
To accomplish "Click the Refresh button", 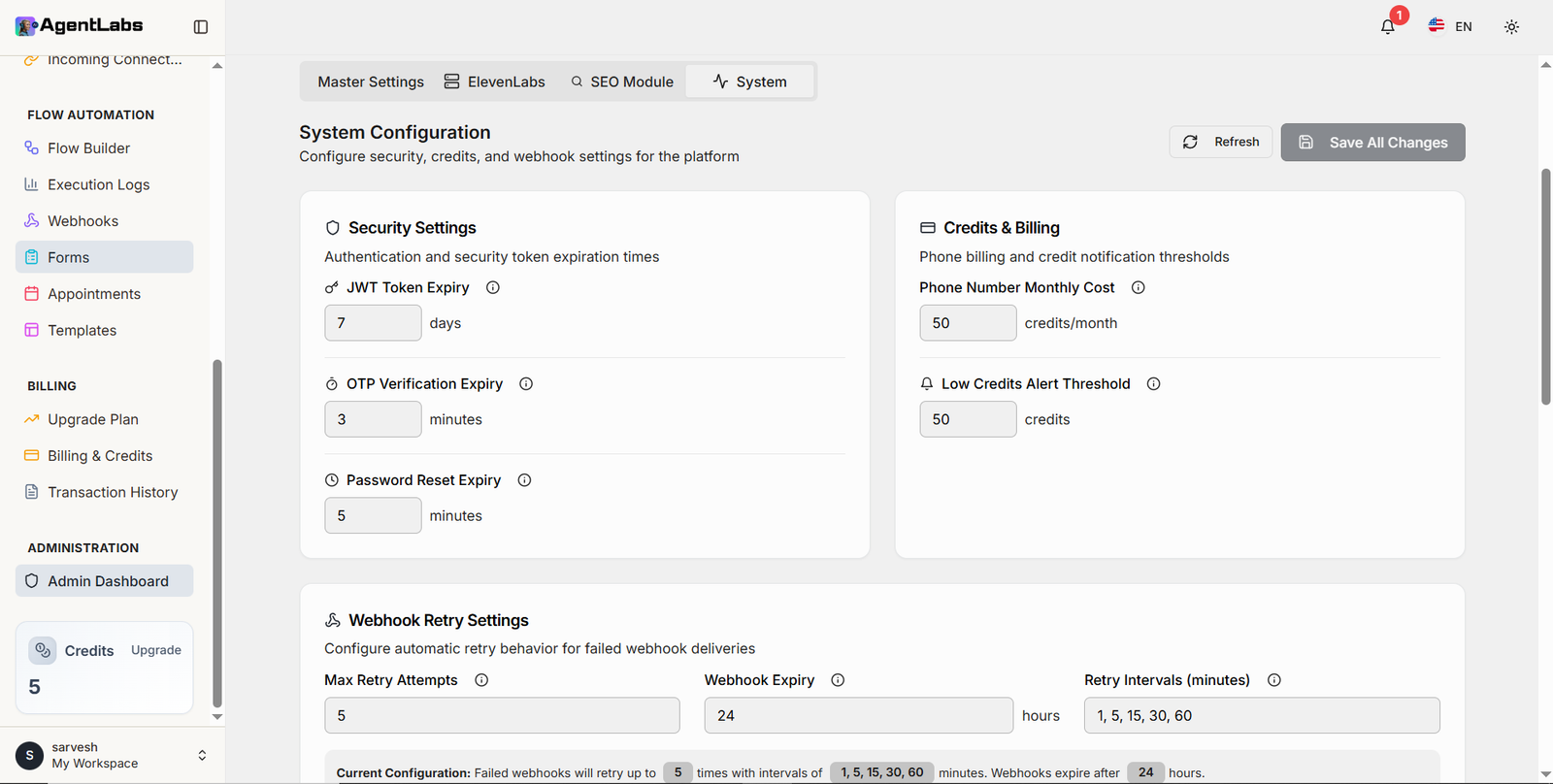I will click(x=1221, y=142).
